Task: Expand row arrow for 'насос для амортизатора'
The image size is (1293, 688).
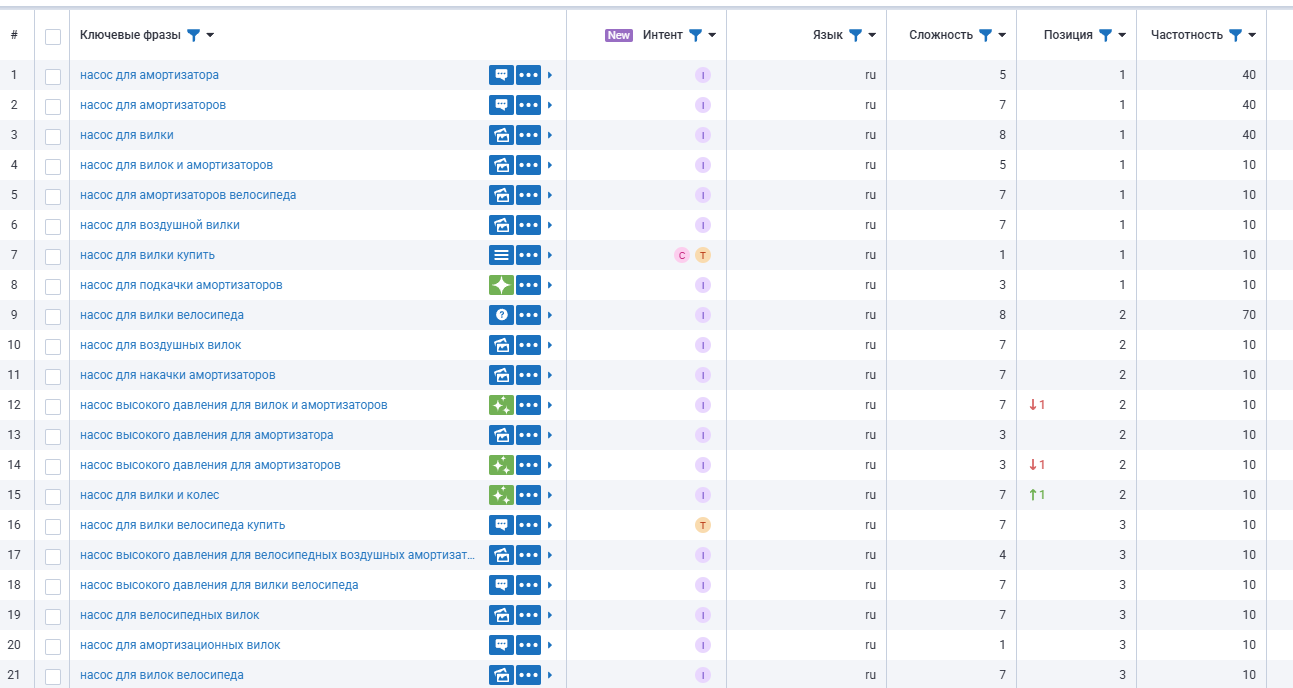Action: [x=550, y=75]
